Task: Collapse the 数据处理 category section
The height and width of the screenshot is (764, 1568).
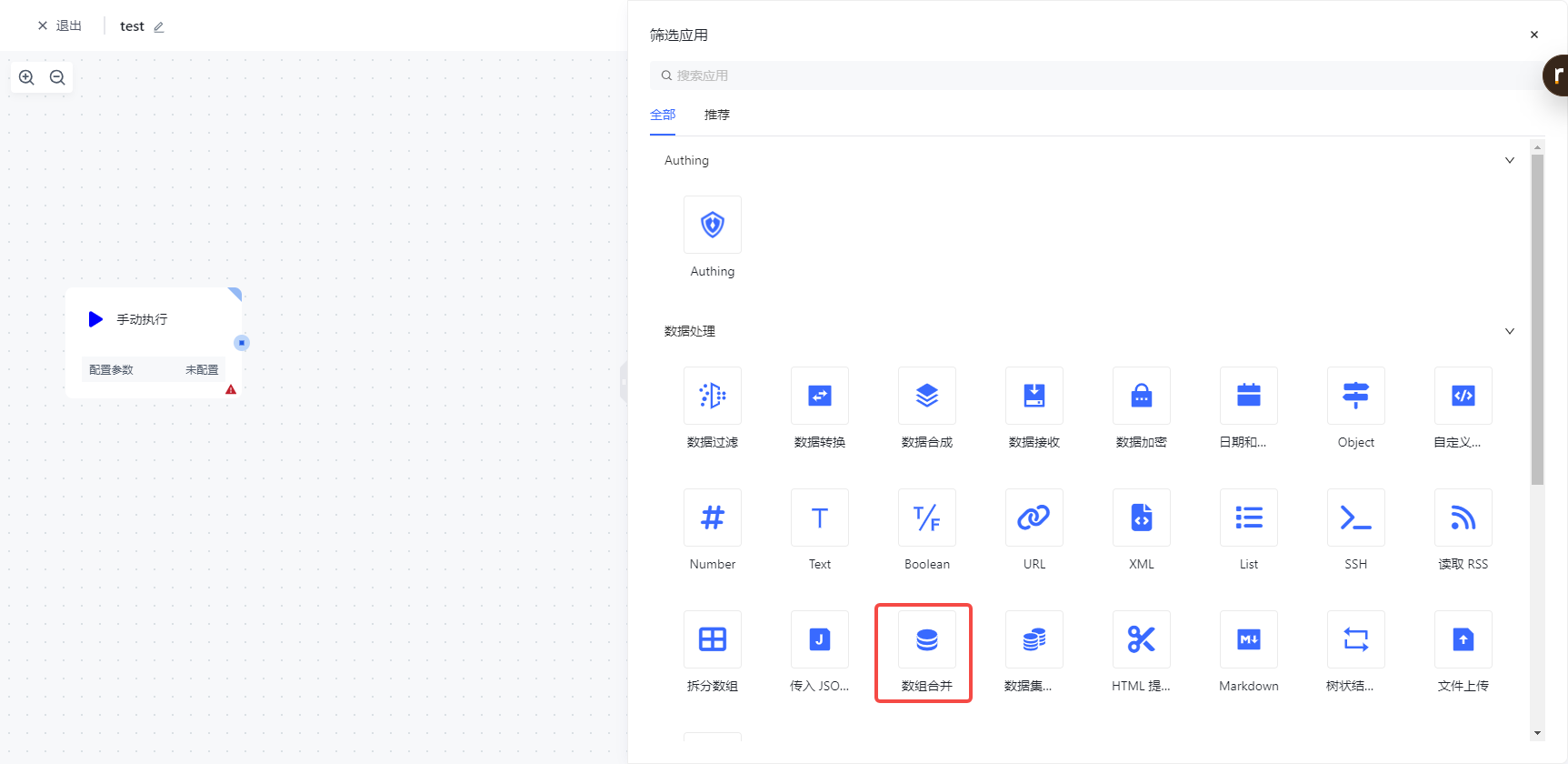Action: tap(1509, 331)
